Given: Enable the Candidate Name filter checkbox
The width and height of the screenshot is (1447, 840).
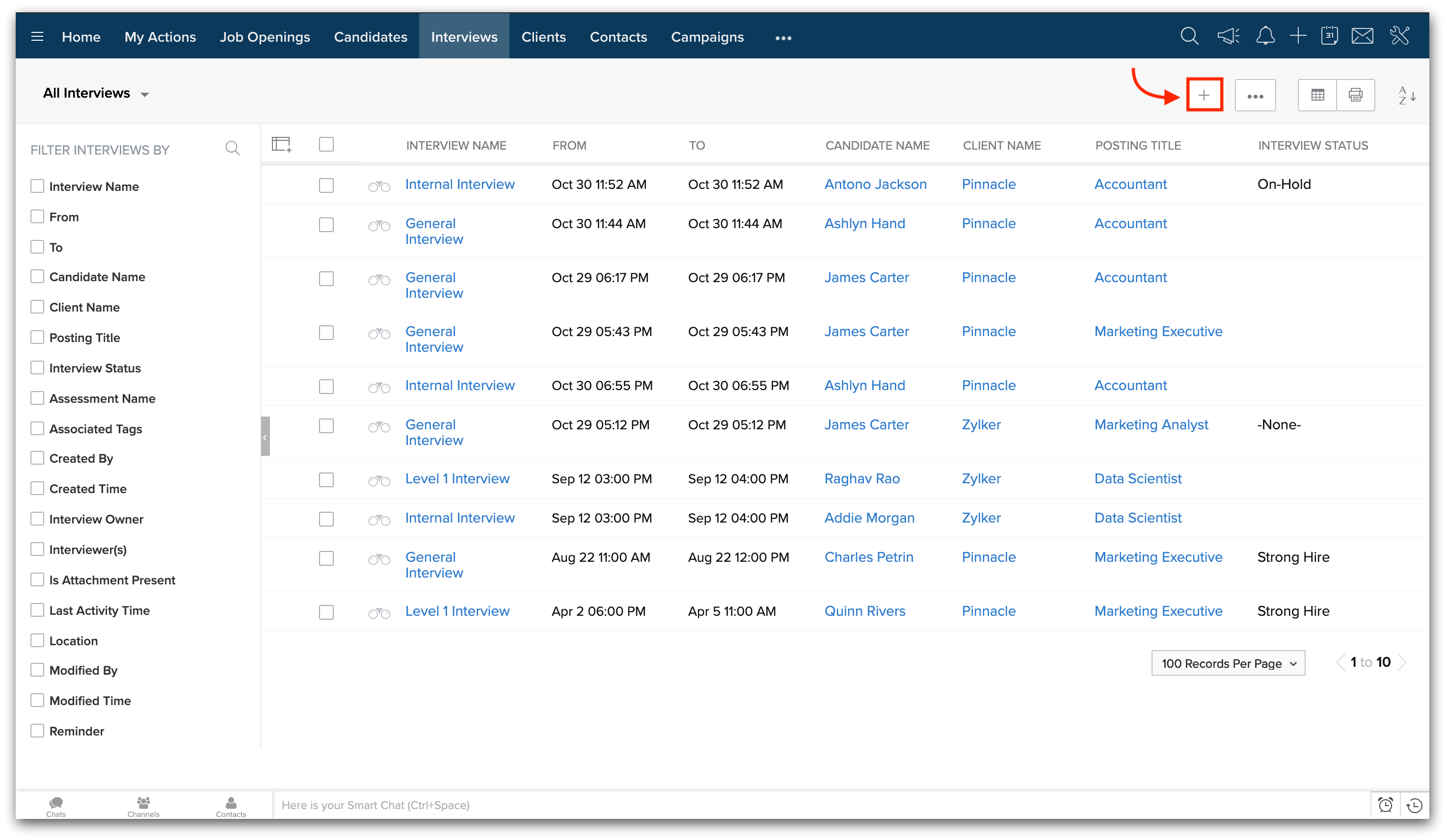Looking at the screenshot, I should tap(37, 277).
